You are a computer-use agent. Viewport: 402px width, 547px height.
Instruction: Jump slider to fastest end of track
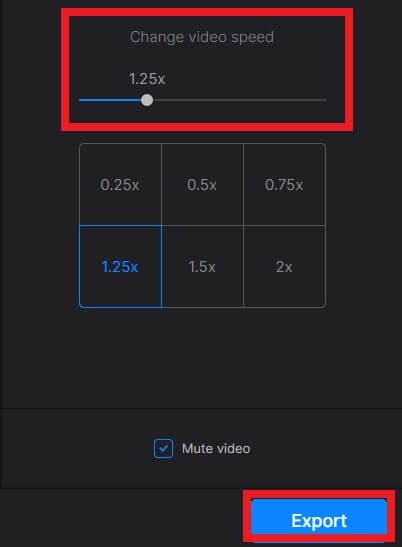point(325,100)
